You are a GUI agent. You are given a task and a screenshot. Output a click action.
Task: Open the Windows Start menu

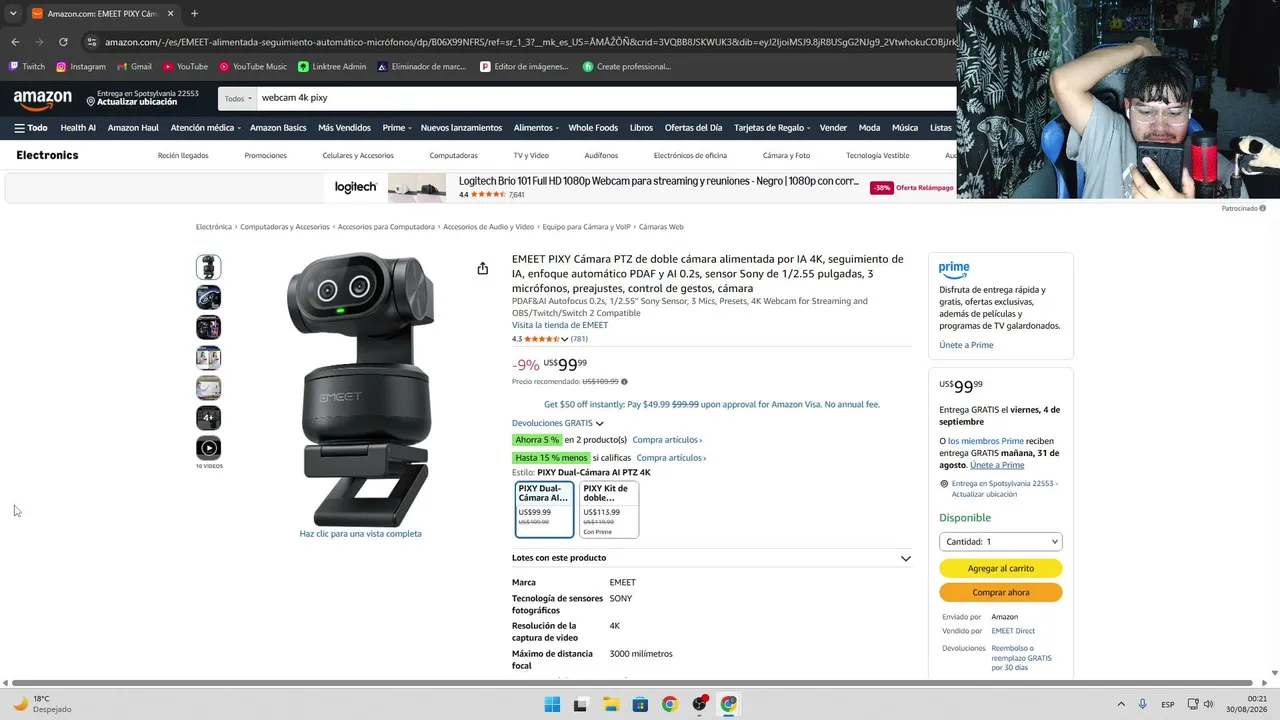click(552, 704)
